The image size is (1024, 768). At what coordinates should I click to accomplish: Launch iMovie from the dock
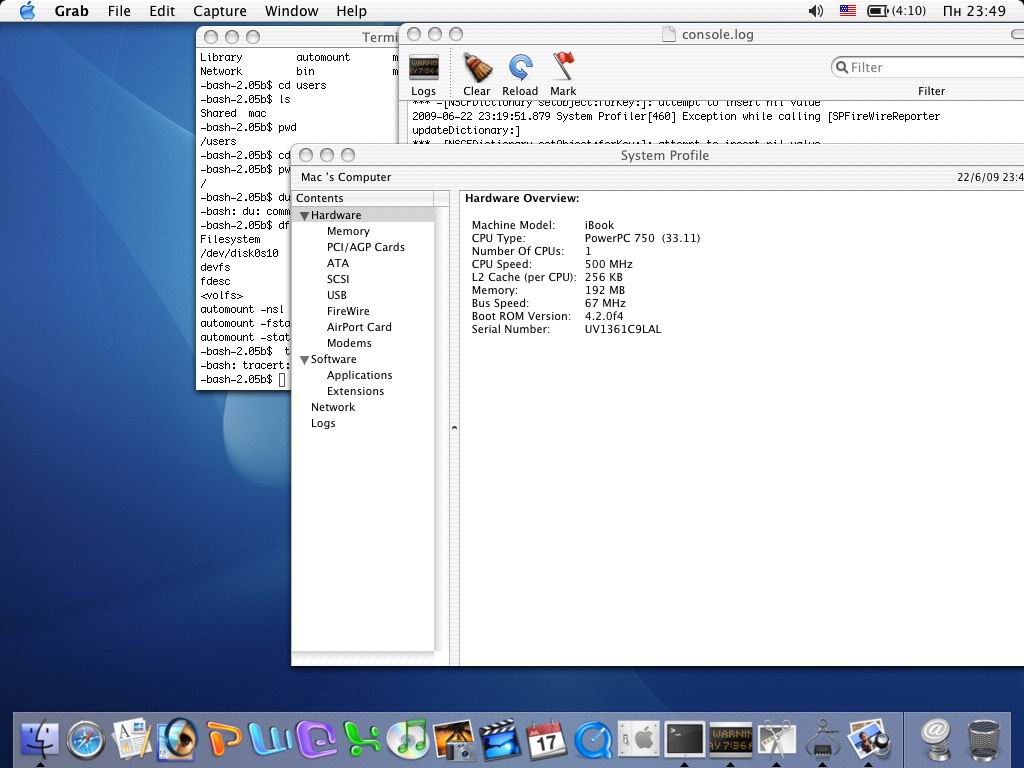(500, 739)
